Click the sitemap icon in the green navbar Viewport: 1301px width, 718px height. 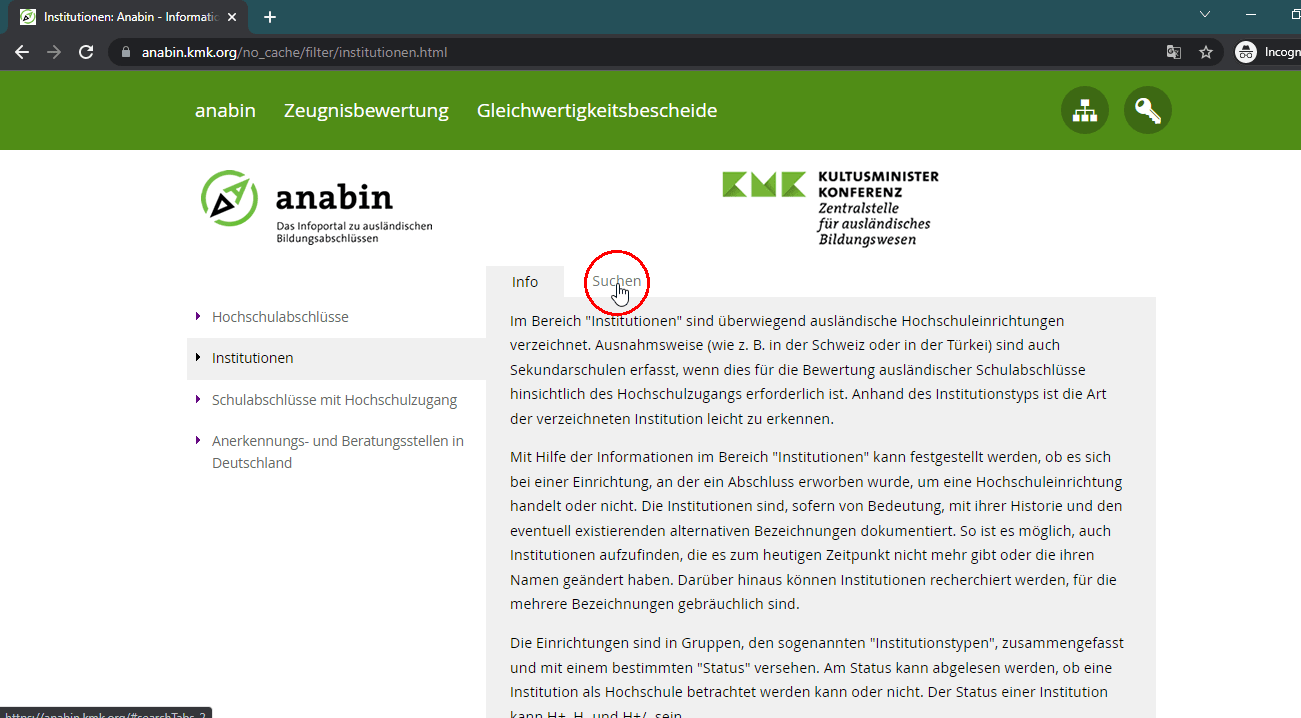1084,110
